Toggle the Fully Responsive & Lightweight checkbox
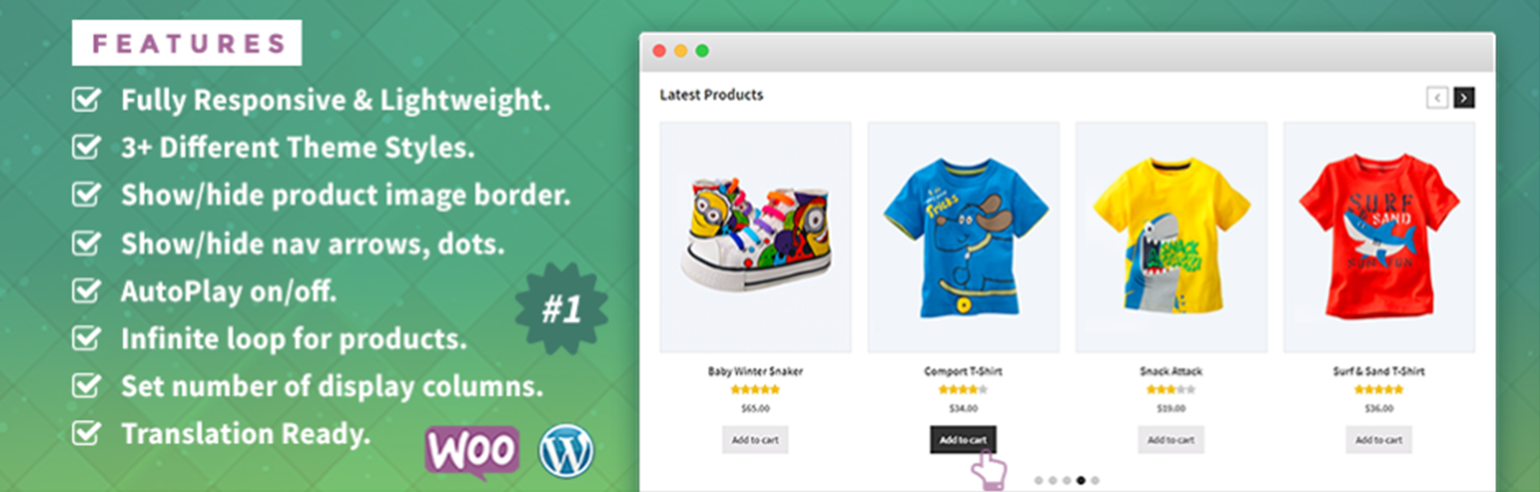This screenshot has width=1540, height=492. (x=87, y=100)
